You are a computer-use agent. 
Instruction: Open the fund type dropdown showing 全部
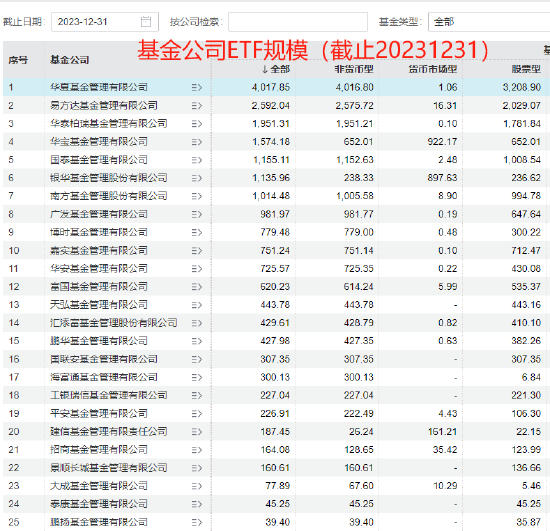click(x=489, y=22)
